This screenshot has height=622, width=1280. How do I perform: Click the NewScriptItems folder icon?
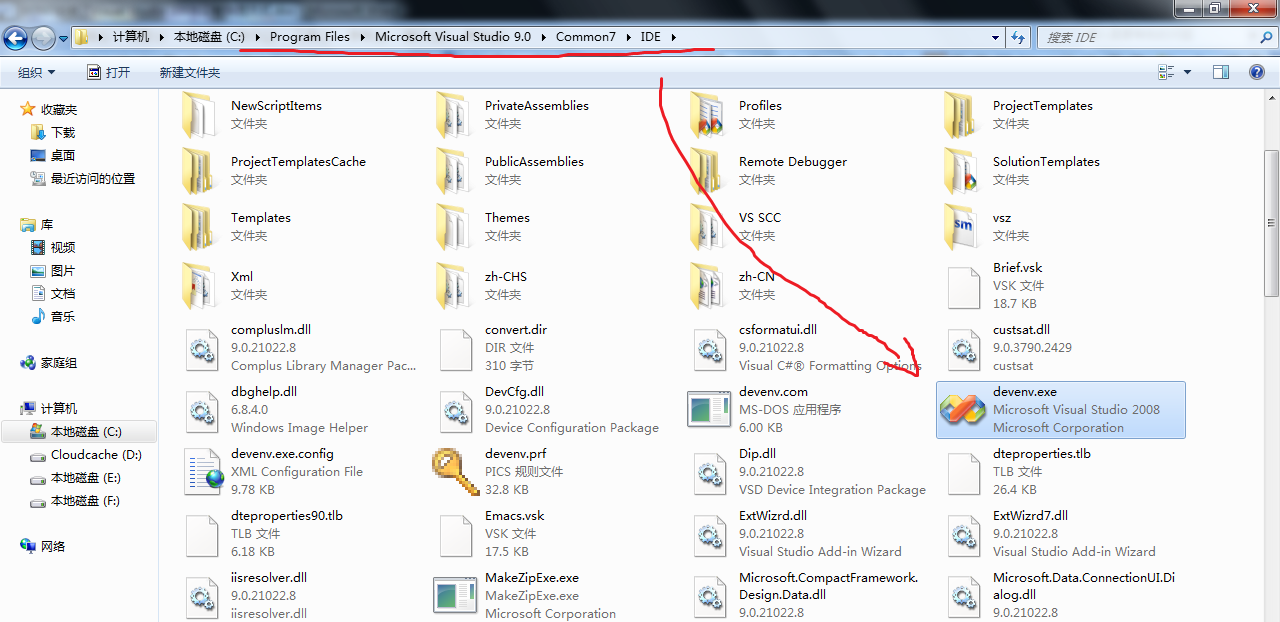pyautogui.click(x=201, y=114)
